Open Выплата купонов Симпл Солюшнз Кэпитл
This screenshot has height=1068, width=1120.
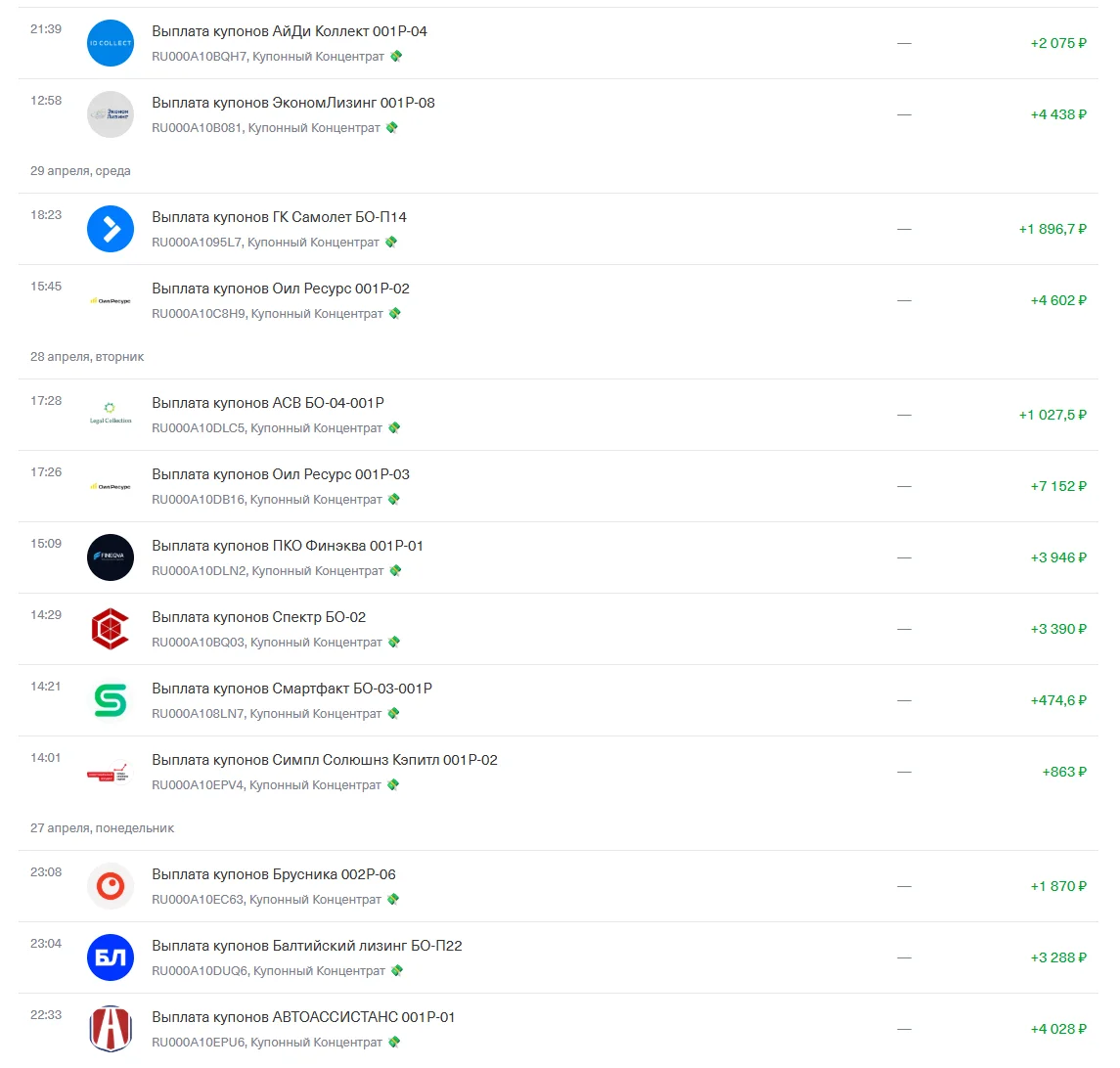[325, 760]
